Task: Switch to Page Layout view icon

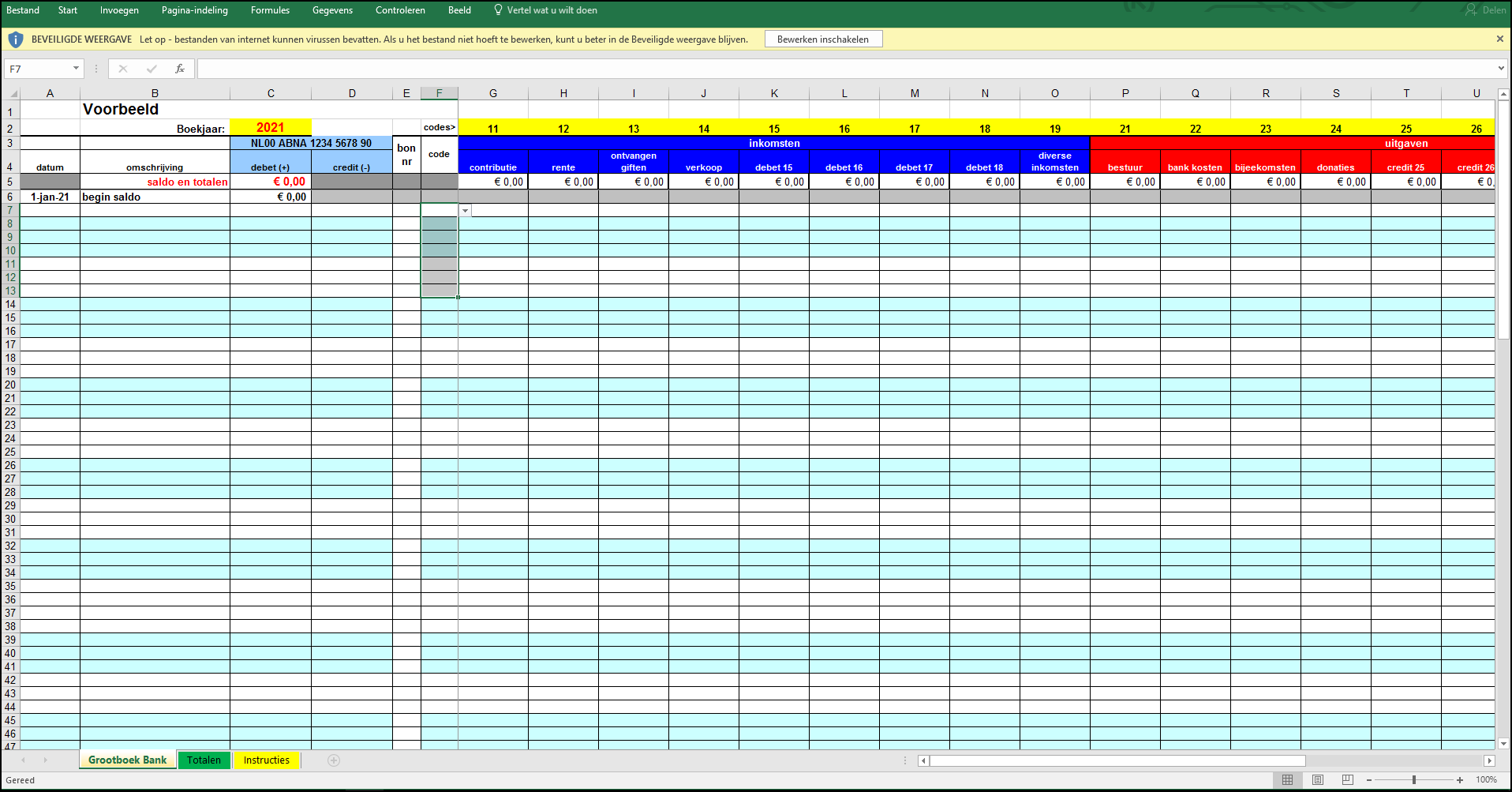Action: [1318, 779]
